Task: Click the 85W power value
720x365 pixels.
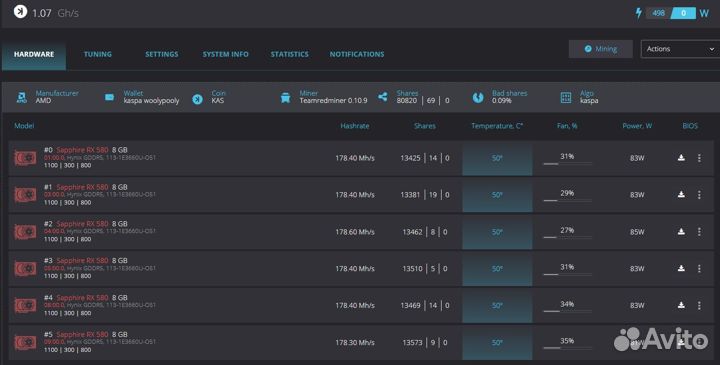Action: point(637,232)
